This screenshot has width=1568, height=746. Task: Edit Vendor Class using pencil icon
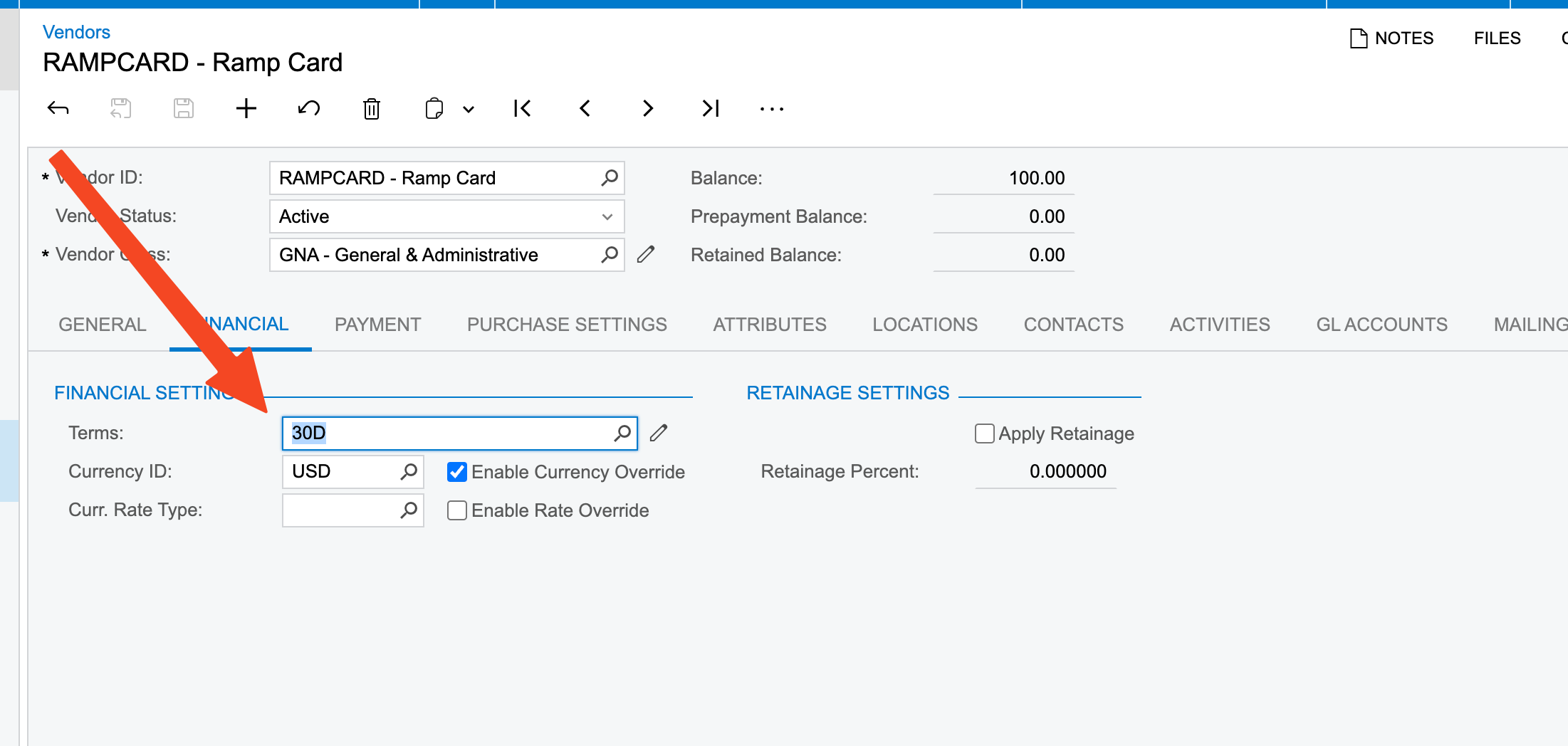coord(646,254)
